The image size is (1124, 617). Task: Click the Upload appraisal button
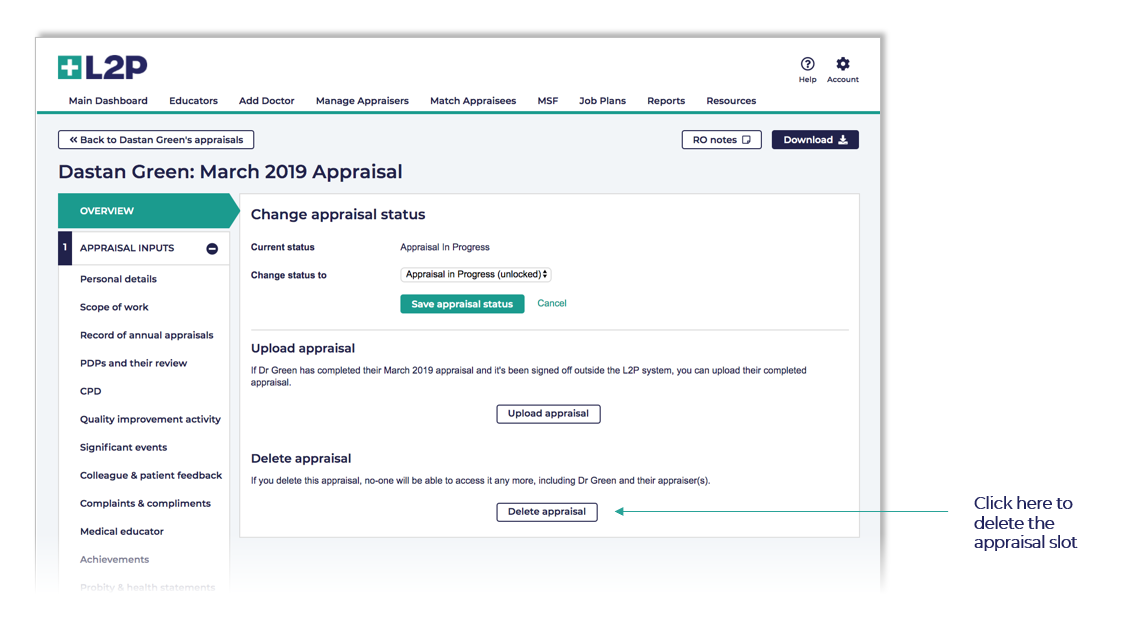click(548, 413)
